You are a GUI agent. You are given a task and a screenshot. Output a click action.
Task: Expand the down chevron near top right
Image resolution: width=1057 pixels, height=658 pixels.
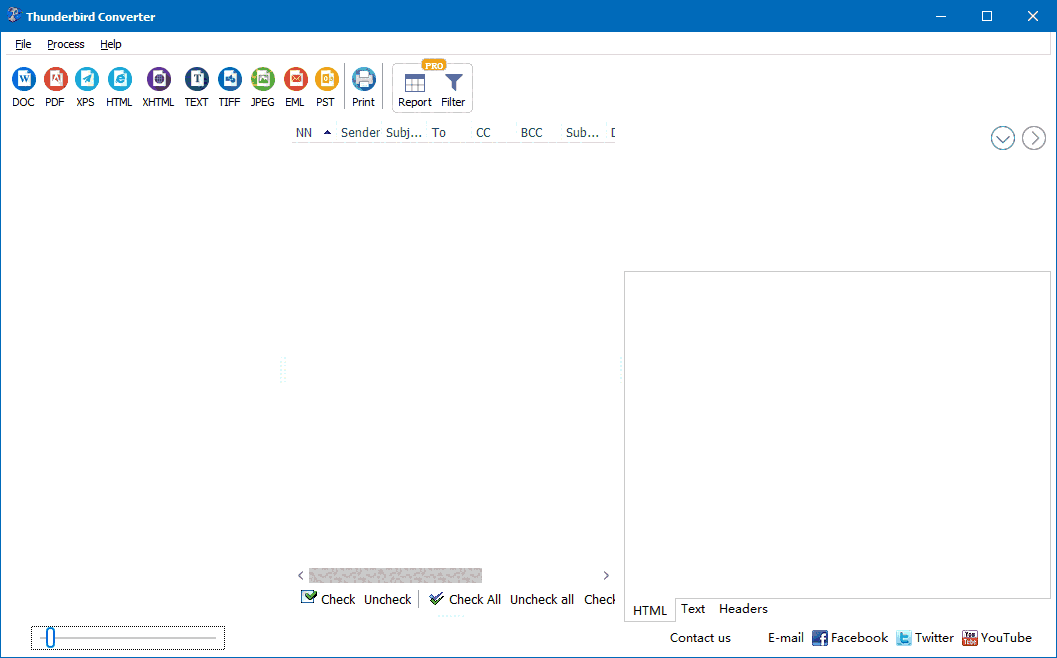(x=1003, y=138)
